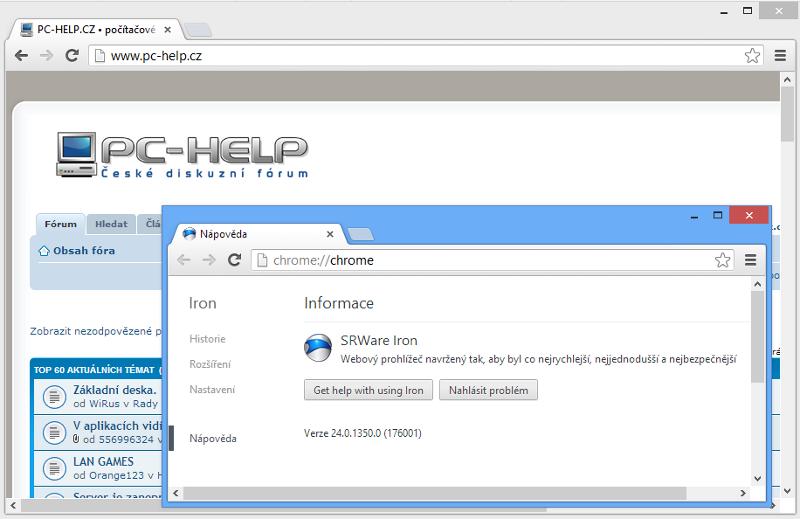Screen dimensions: 800x519
Task: Open the Iron window's hamburger menu
Action: pyautogui.click(x=751, y=260)
